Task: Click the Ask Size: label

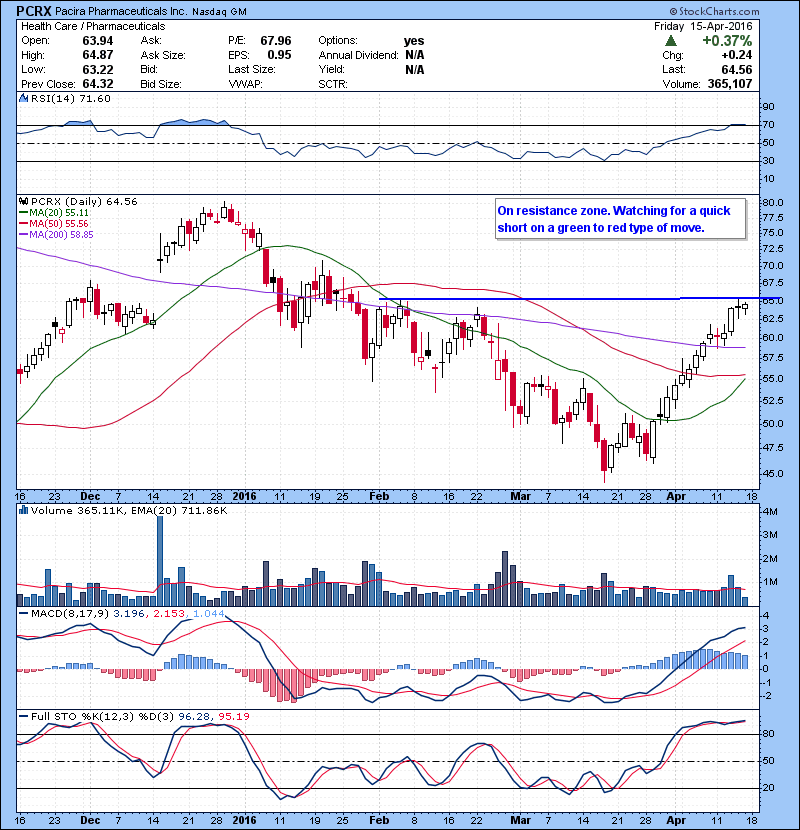Action: [x=163, y=55]
